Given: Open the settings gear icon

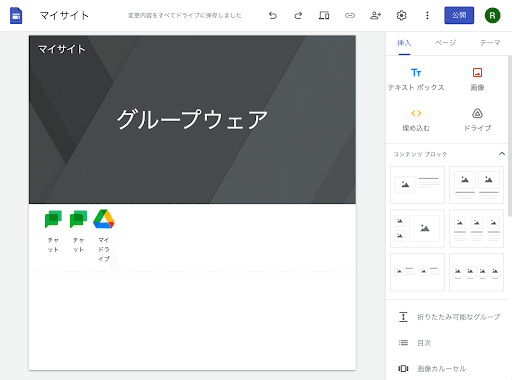Looking at the screenshot, I should click(401, 15).
